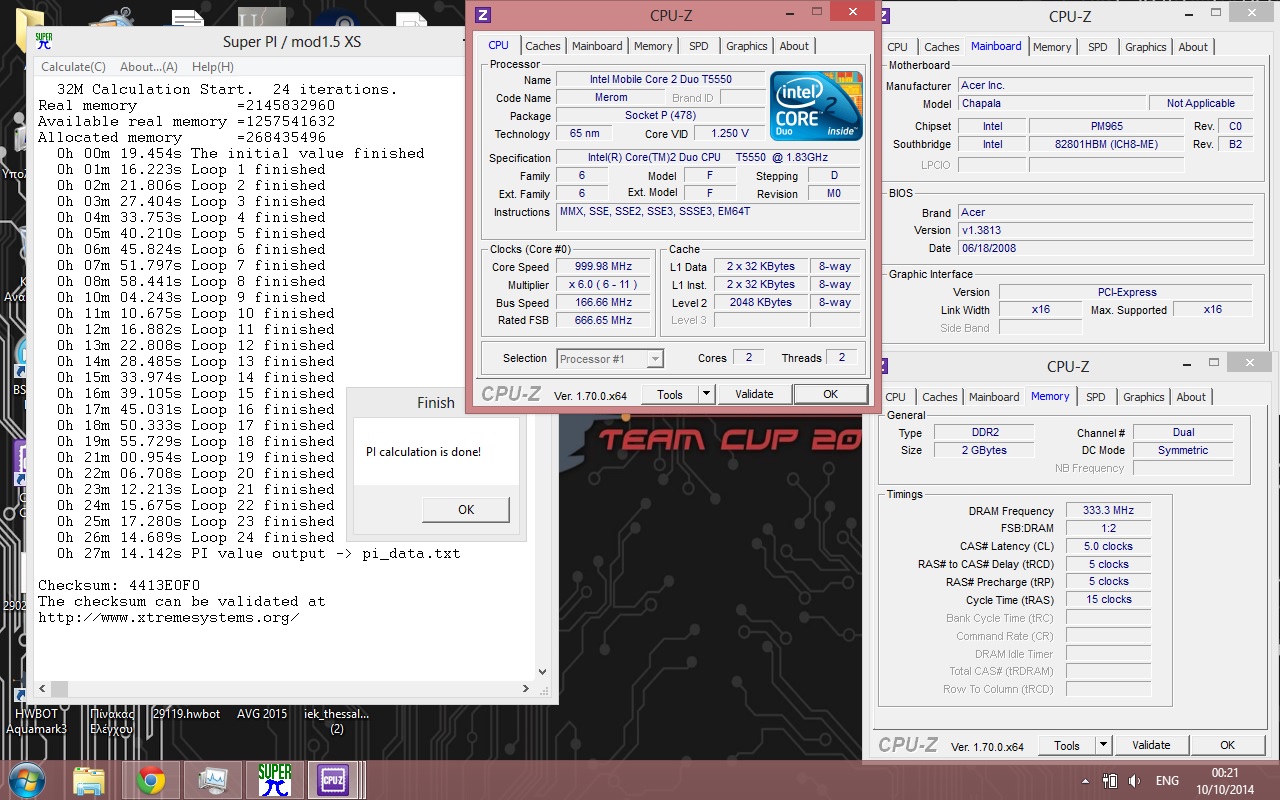Image resolution: width=1280 pixels, height=800 pixels.
Task: Open Help(H) menu in Super PI
Action: coord(213,67)
